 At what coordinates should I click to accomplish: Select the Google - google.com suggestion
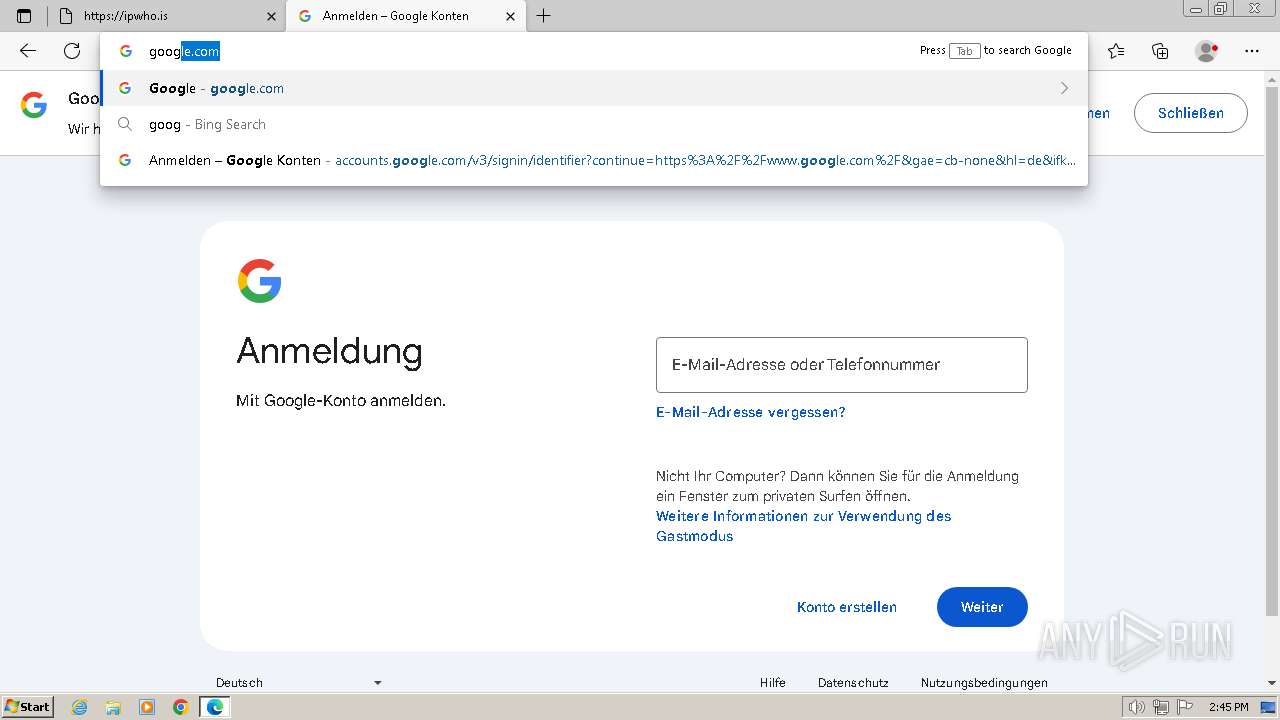pos(594,88)
